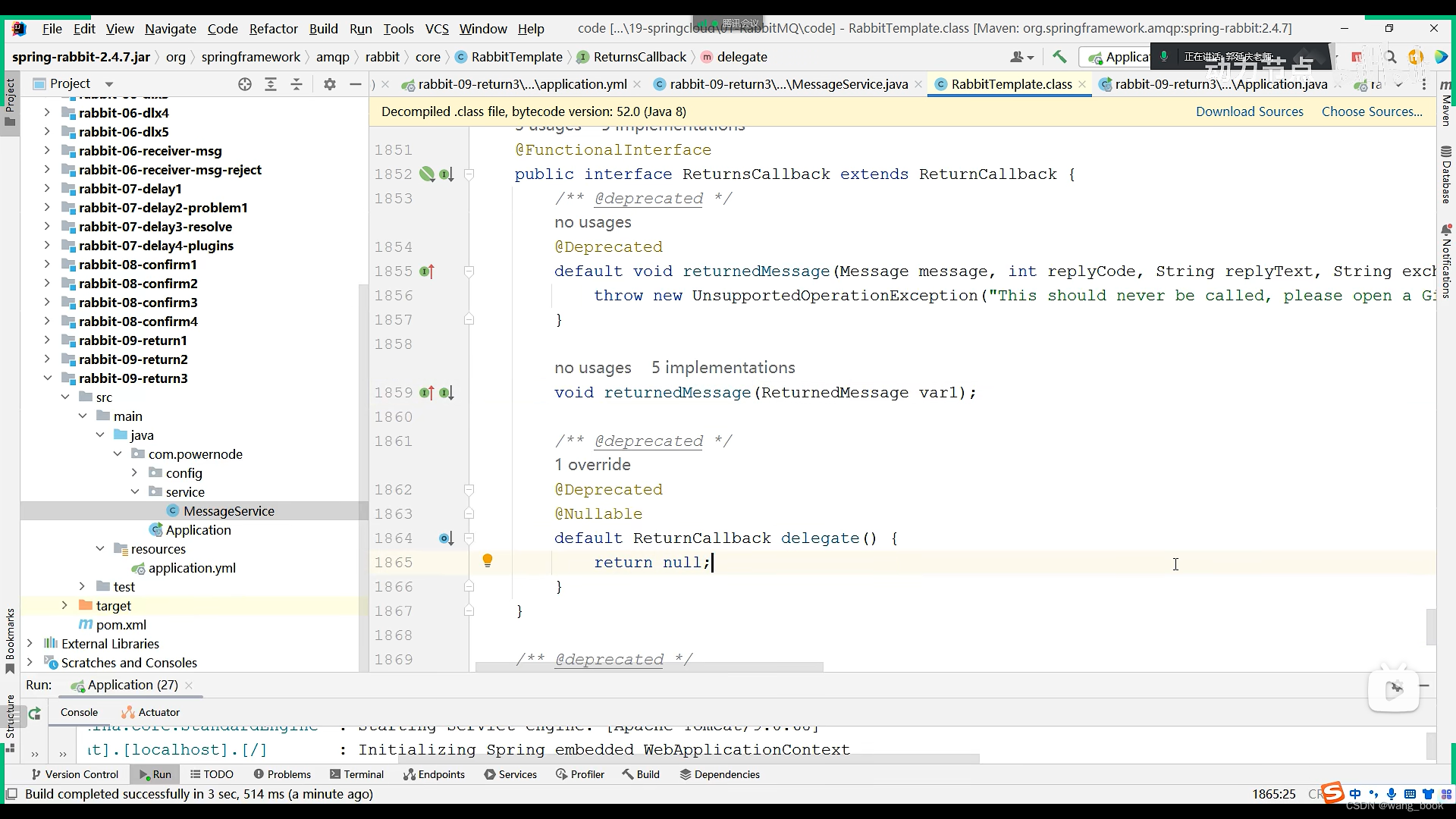Open the Refactor menu
Image resolution: width=1456 pixels, height=819 pixels.
[273, 29]
